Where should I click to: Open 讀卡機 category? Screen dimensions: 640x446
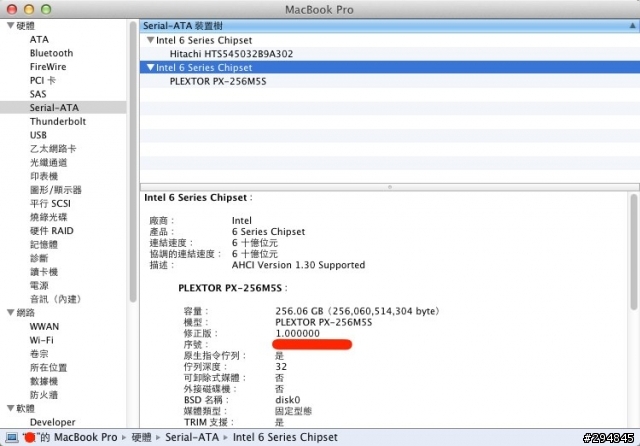click(44, 272)
